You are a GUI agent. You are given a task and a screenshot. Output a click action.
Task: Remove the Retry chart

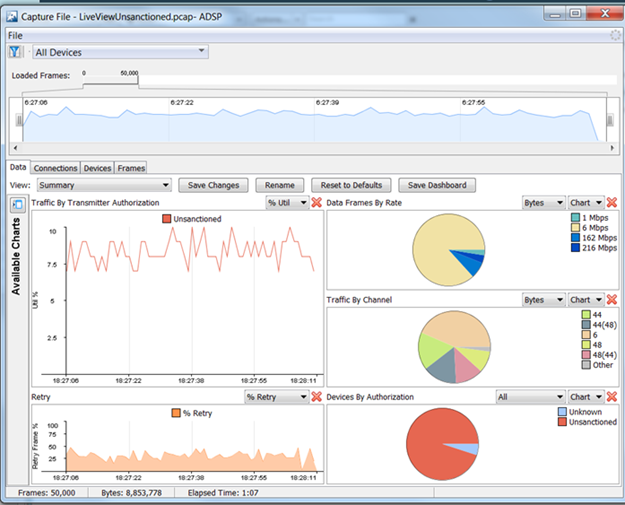[x=316, y=397]
